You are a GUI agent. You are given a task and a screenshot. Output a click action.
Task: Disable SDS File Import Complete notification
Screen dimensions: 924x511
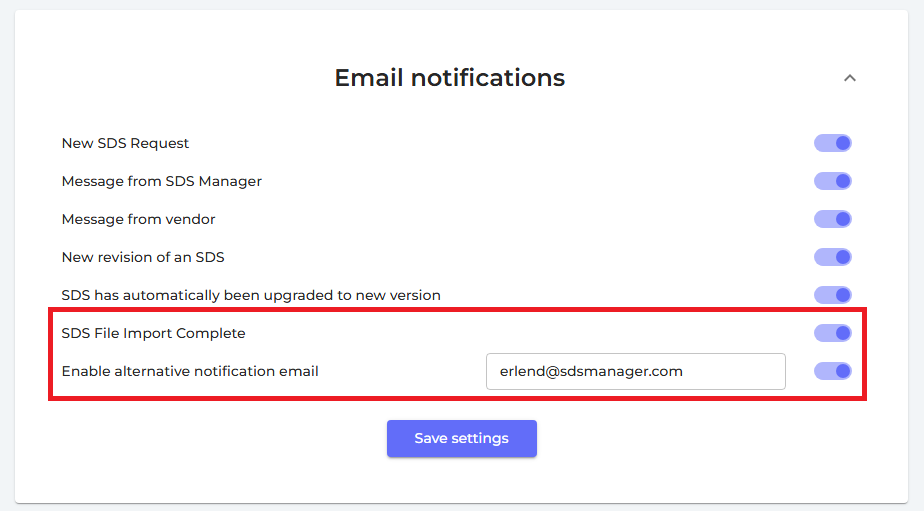tap(832, 333)
